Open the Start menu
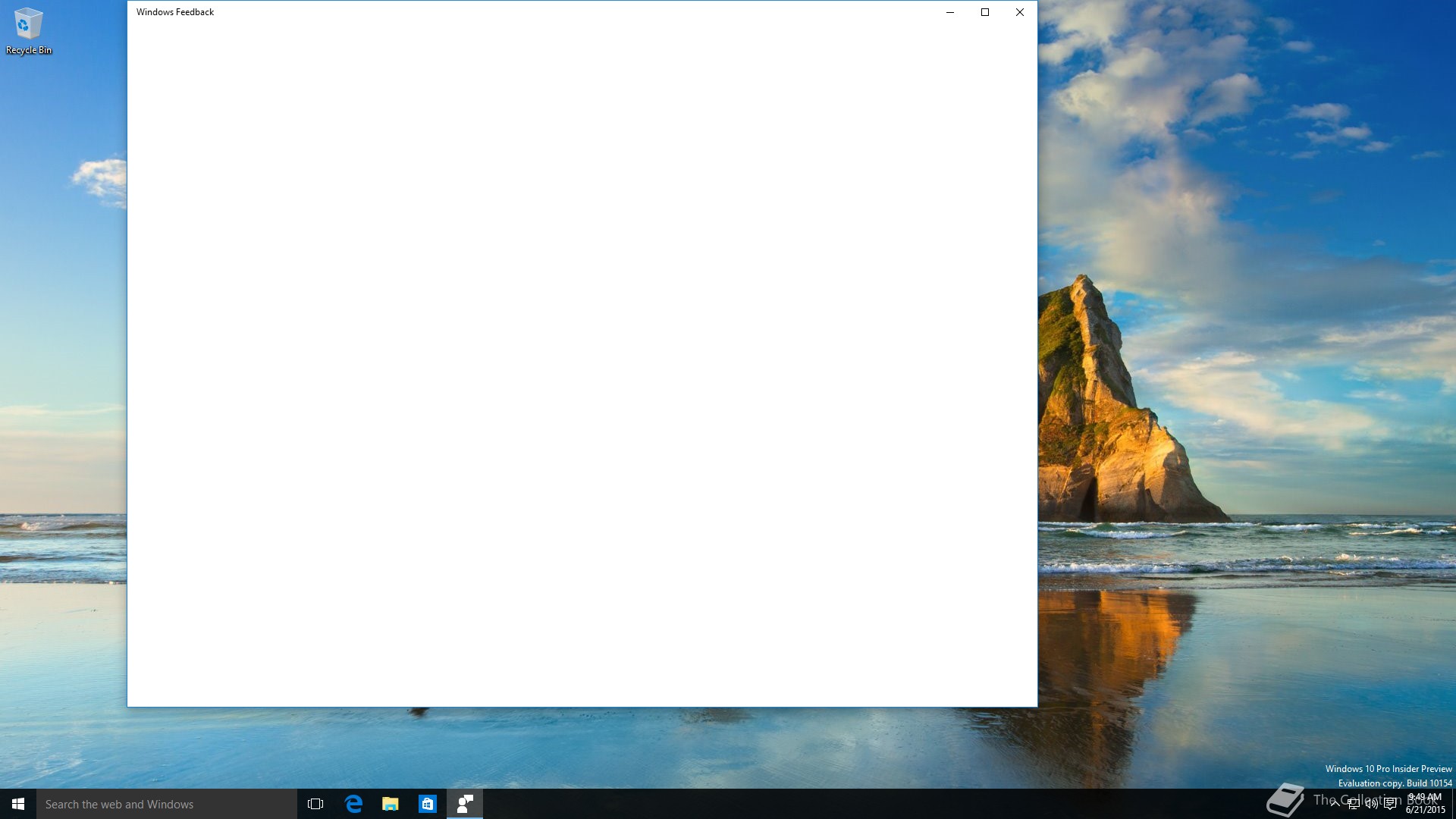 click(x=18, y=804)
